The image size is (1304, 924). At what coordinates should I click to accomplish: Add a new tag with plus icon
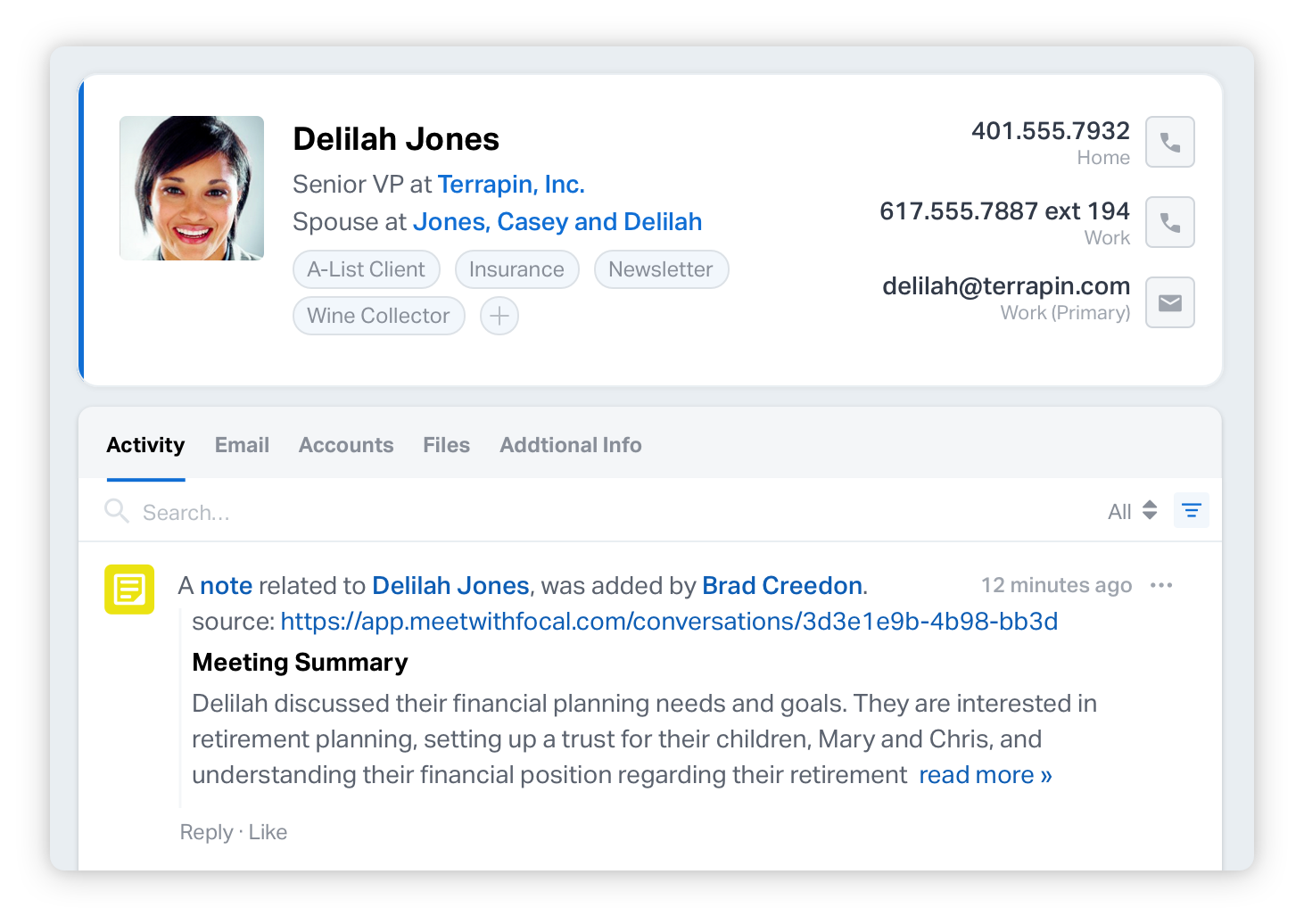click(499, 316)
